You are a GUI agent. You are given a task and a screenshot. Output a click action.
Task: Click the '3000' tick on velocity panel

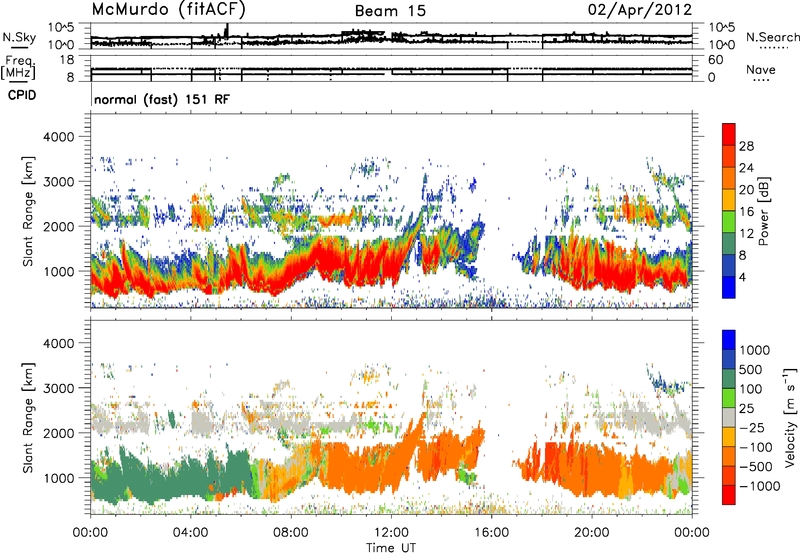(x=60, y=388)
